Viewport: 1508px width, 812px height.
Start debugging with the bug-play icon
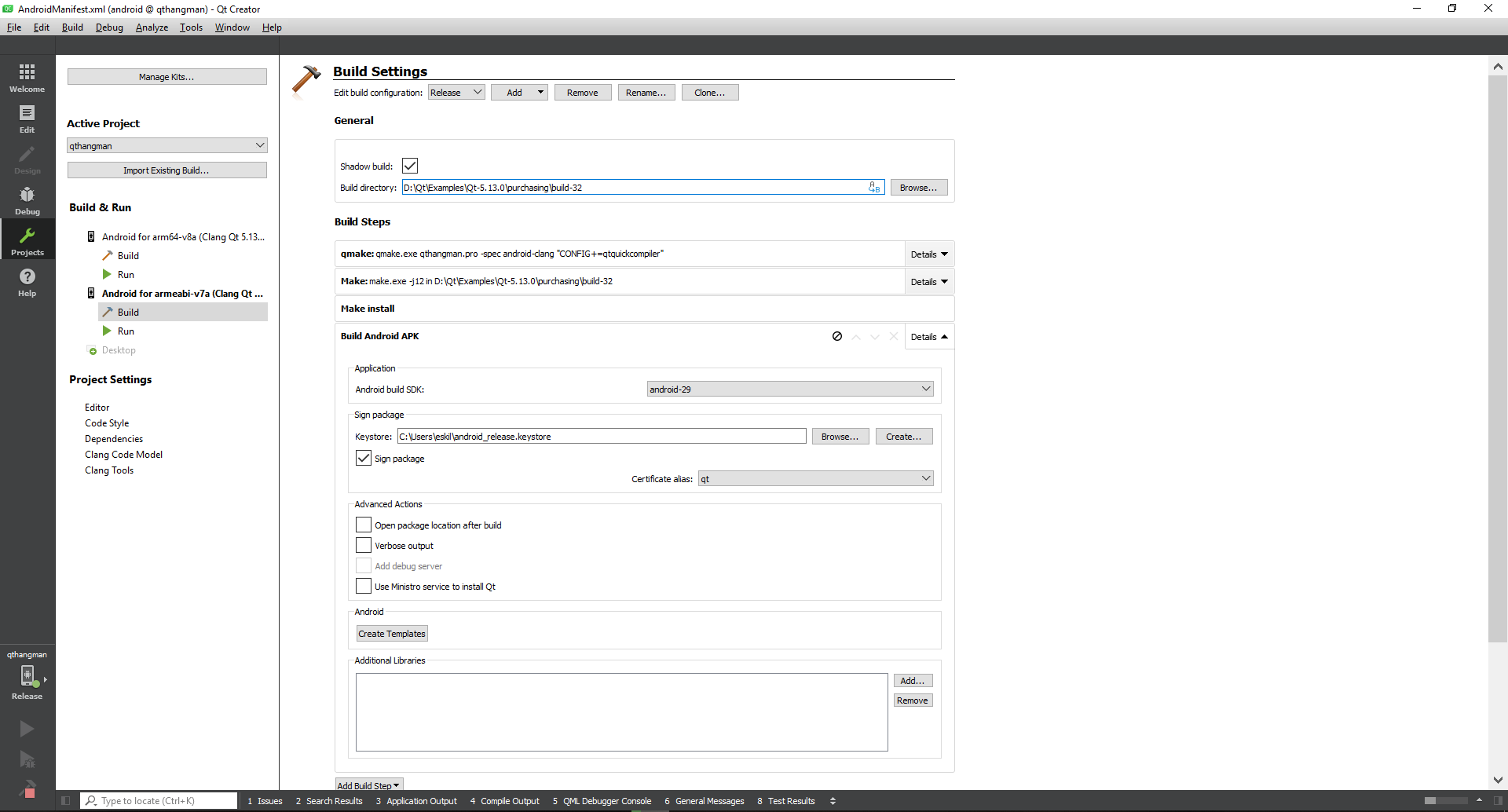click(27, 759)
